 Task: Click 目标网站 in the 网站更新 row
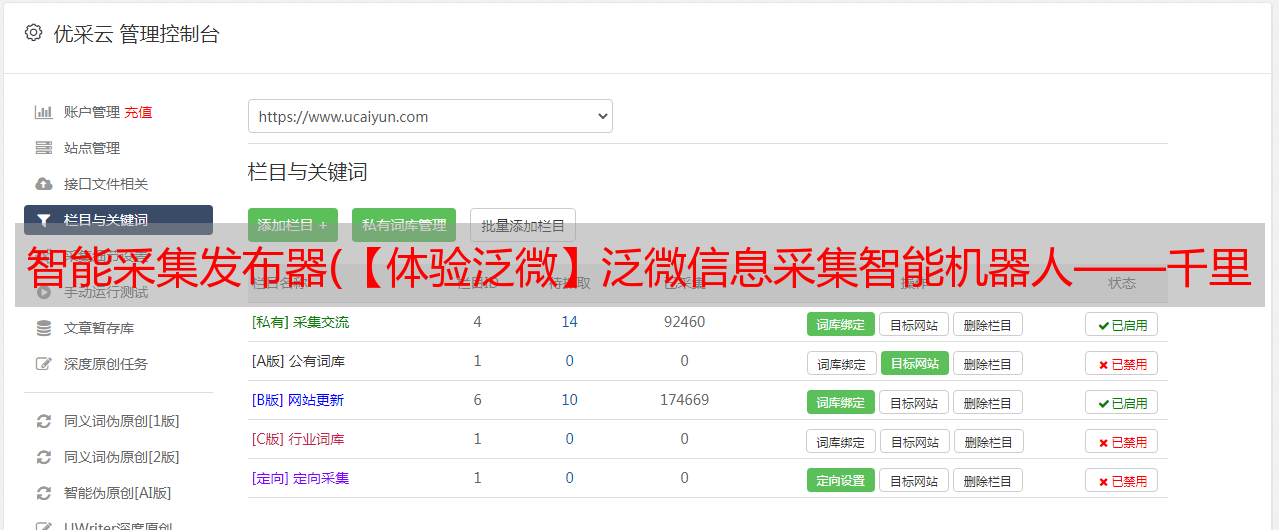[914, 402]
